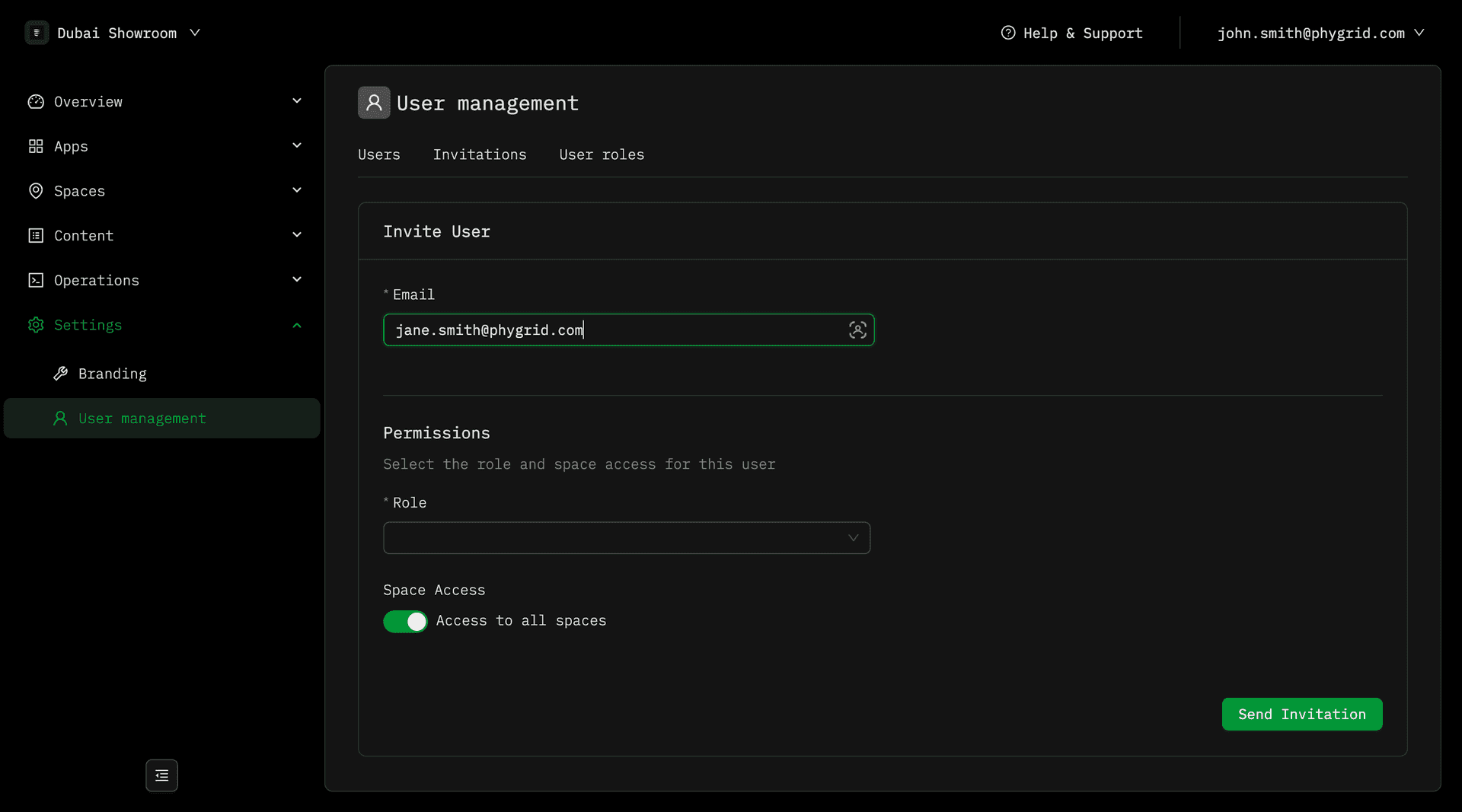Click the Dubai Showroom tenant logo icon
The width and height of the screenshot is (1462, 812).
coord(37,33)
